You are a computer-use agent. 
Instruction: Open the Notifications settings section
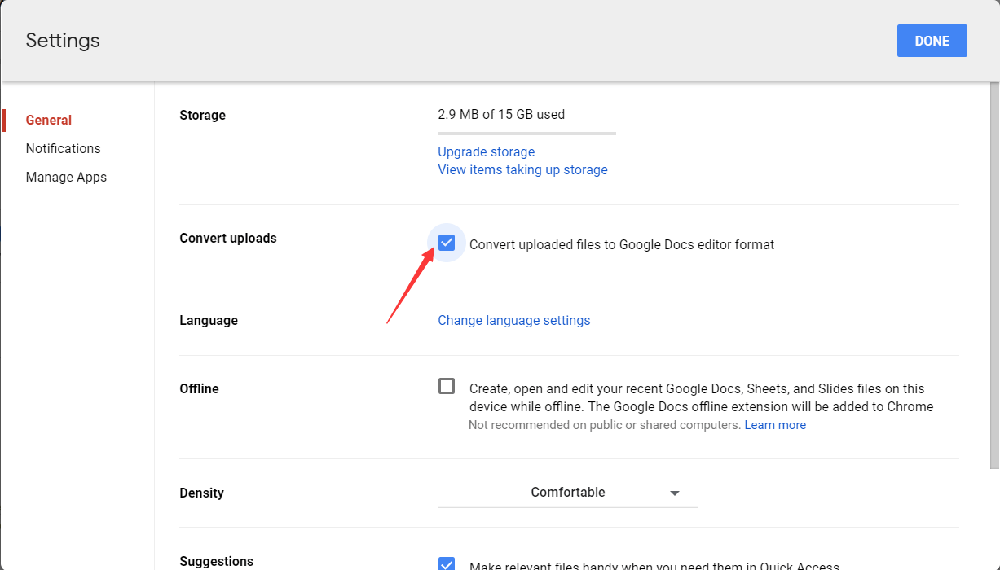coord(63,148)
